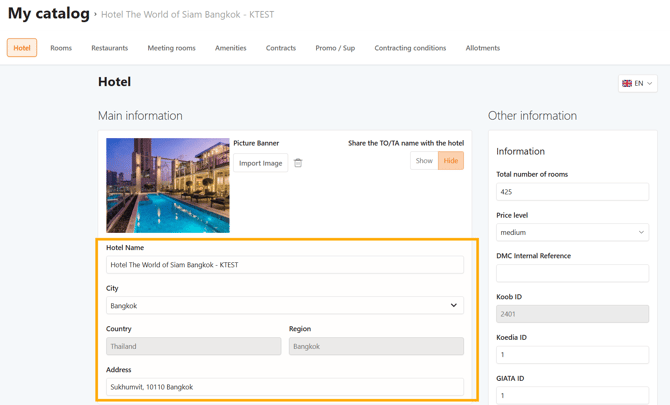This screenshot has width=670, height=405.
Task: Select Show for TO/TA name sharing
Action: 424,160
